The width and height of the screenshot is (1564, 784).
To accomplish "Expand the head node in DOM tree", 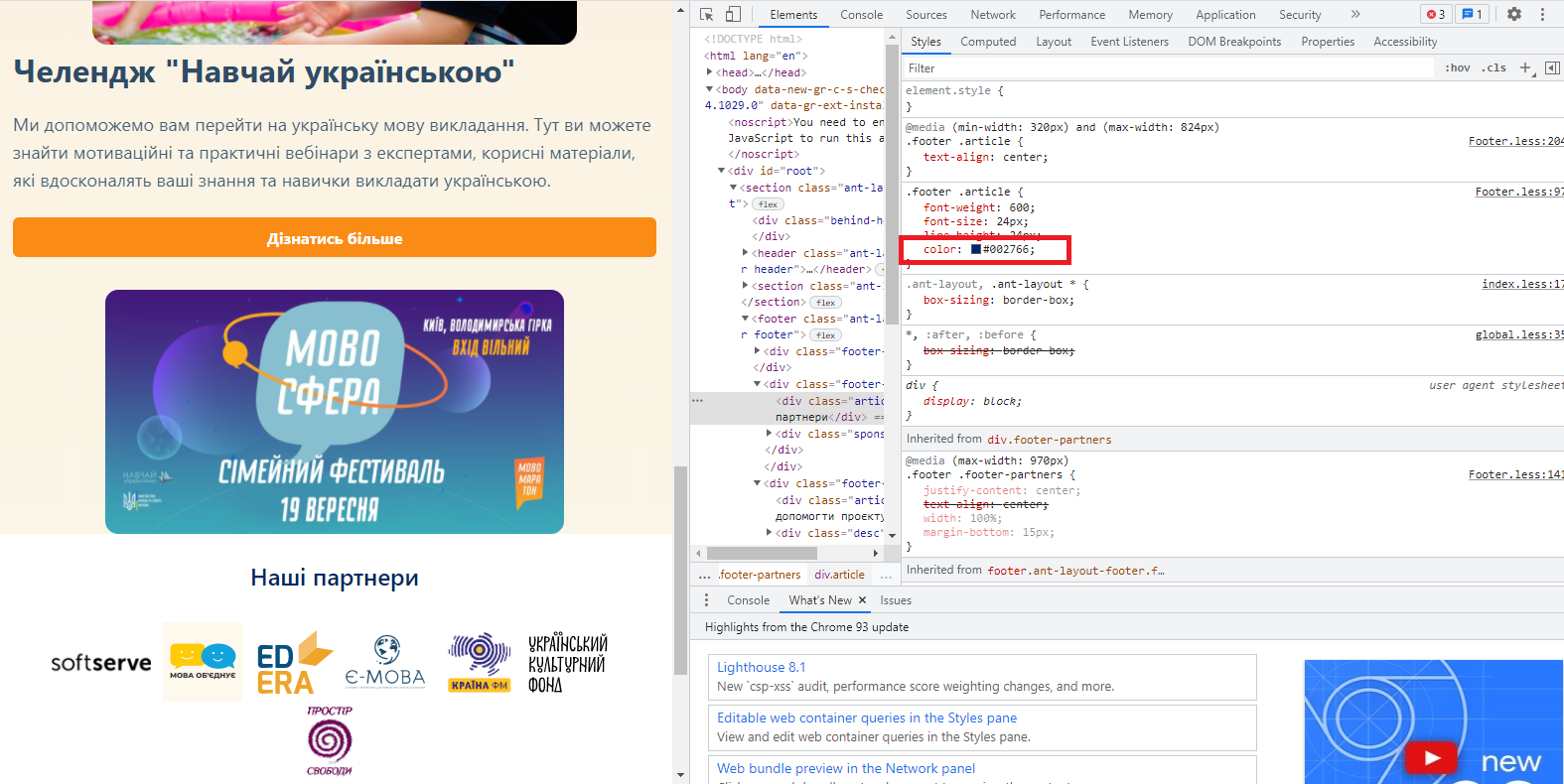I will click(x=709, y=72).
